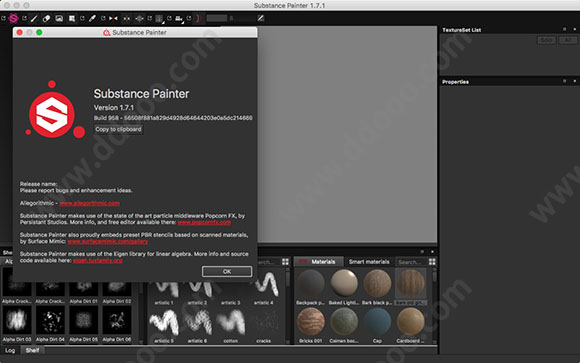The width and height of the screenshot is (580, 363).
Task: Select the Paint brush tool in toolbar
Action: point(34,18)
